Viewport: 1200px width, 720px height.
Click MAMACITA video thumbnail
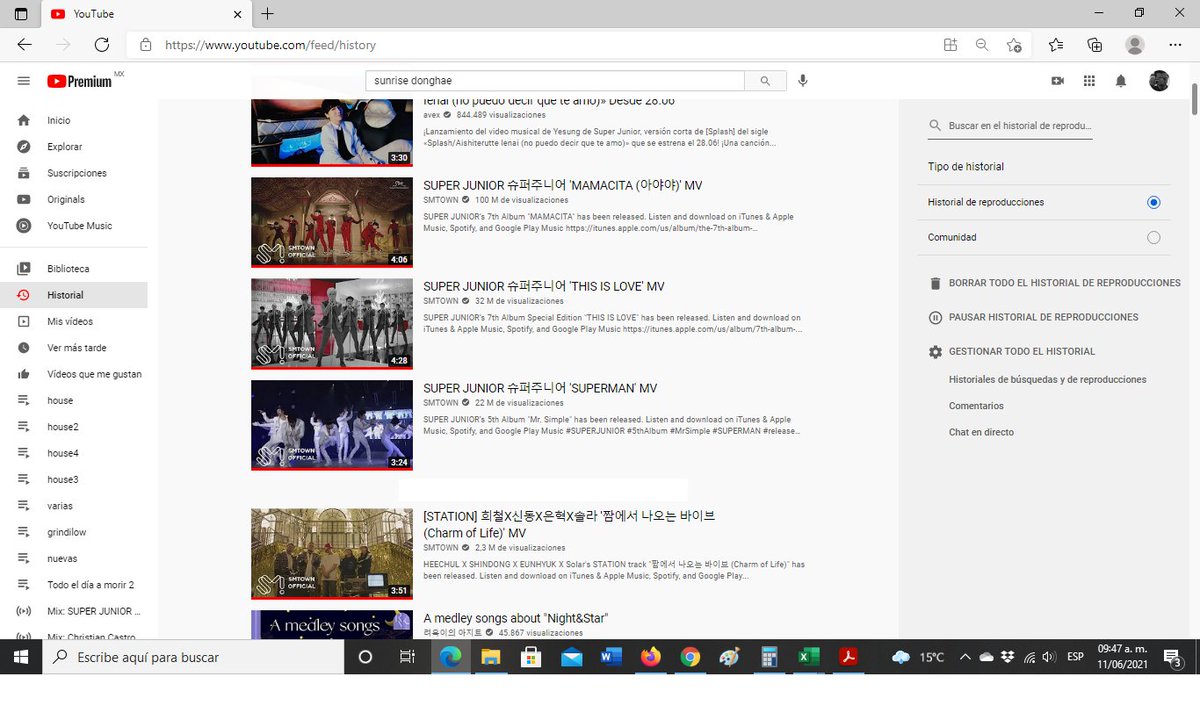click(332, 222)
